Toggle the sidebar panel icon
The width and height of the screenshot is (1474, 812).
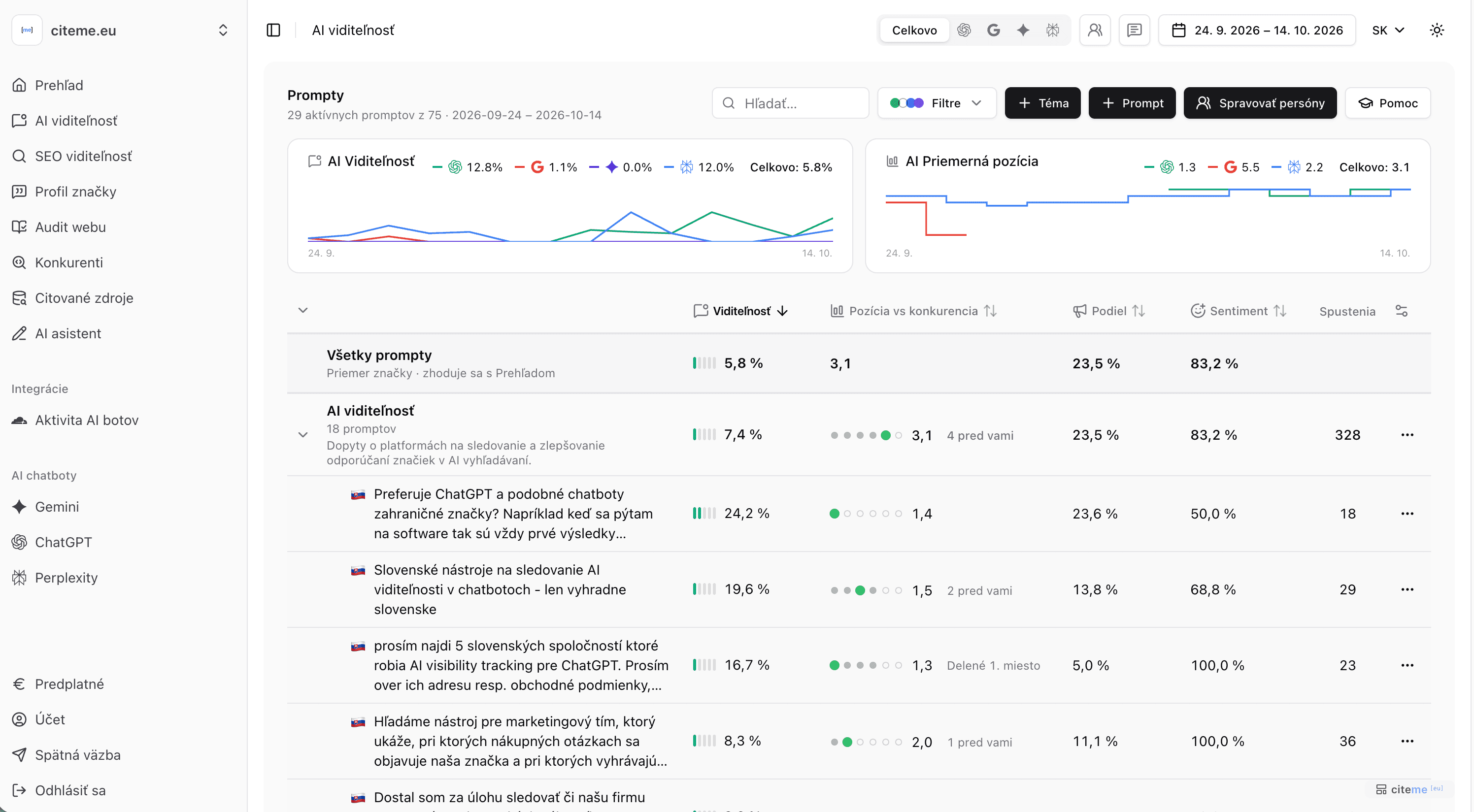(273, 30)
